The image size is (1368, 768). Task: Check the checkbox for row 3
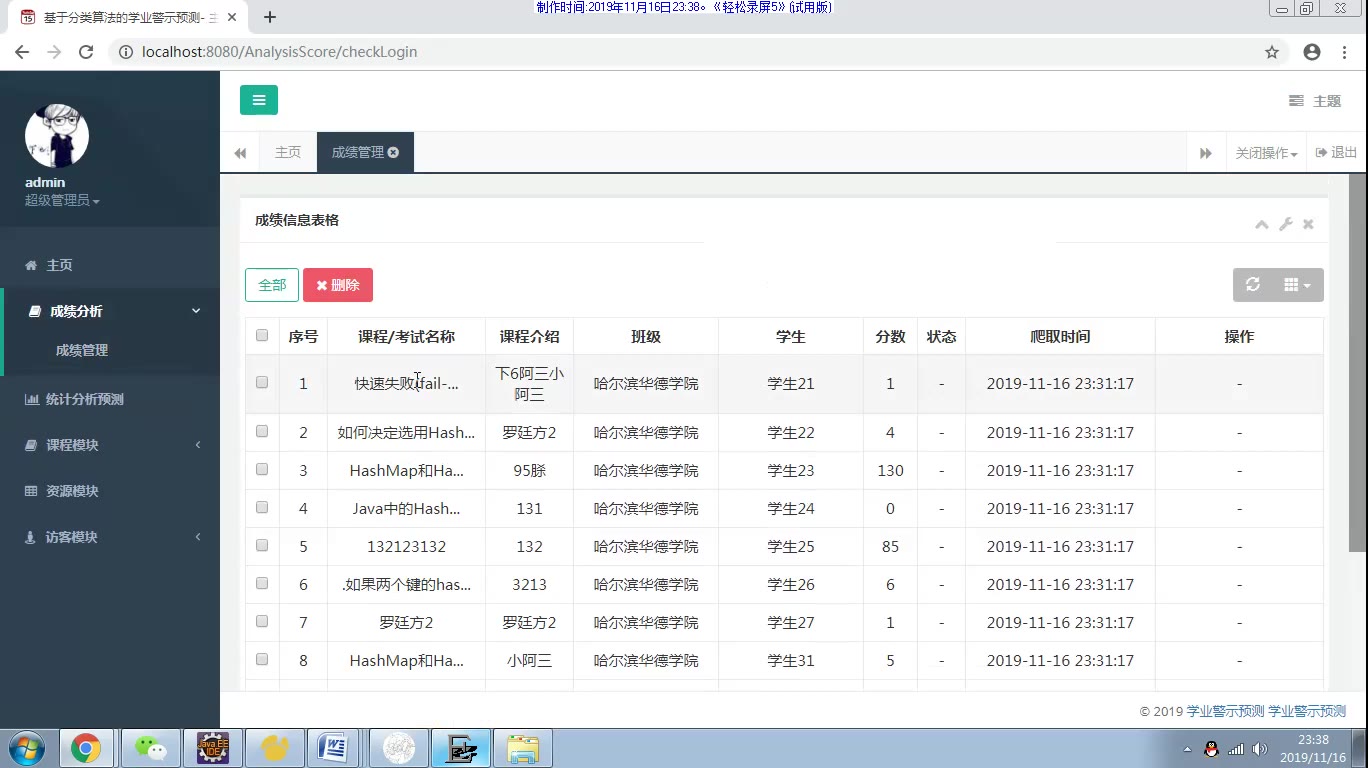(262, 470)
